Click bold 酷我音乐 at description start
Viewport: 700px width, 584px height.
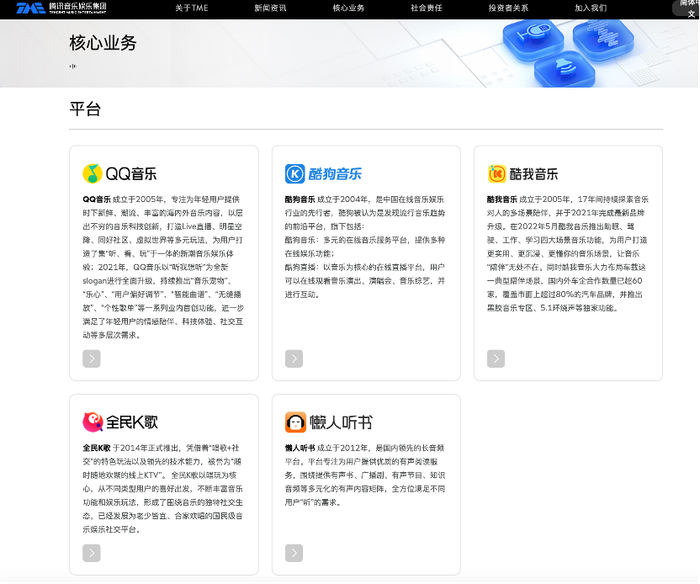point(502,199)
